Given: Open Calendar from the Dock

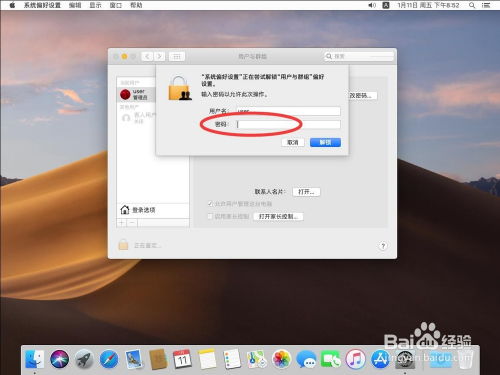Looking at the screenshot, I should [x=182, y=359].
